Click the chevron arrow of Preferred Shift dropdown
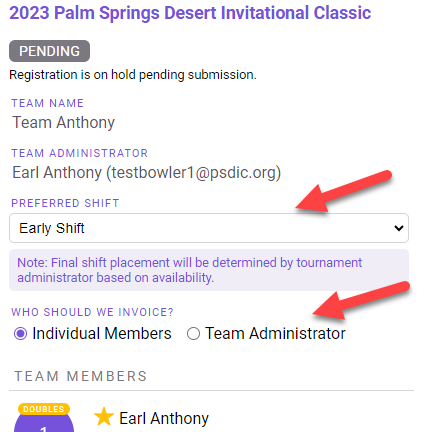Viewport: 434px width, 432px height. pos(399,228)
